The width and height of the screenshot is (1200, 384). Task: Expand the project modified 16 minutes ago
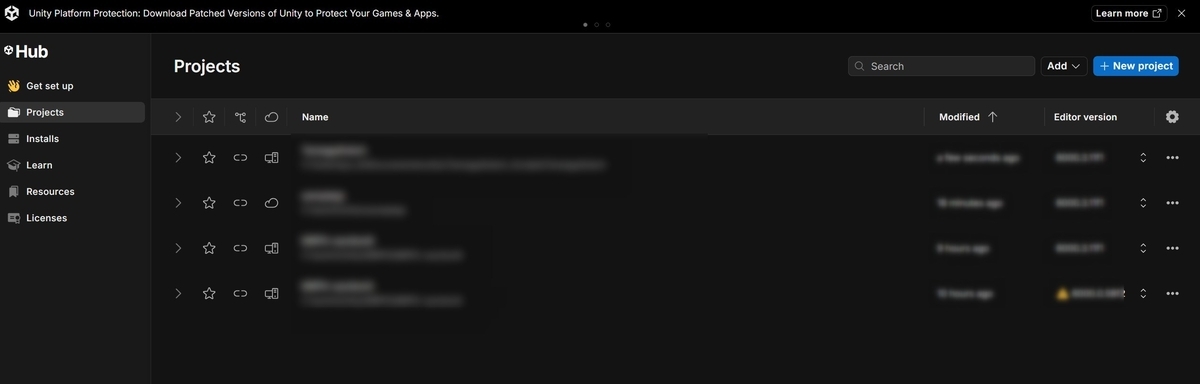178,203
